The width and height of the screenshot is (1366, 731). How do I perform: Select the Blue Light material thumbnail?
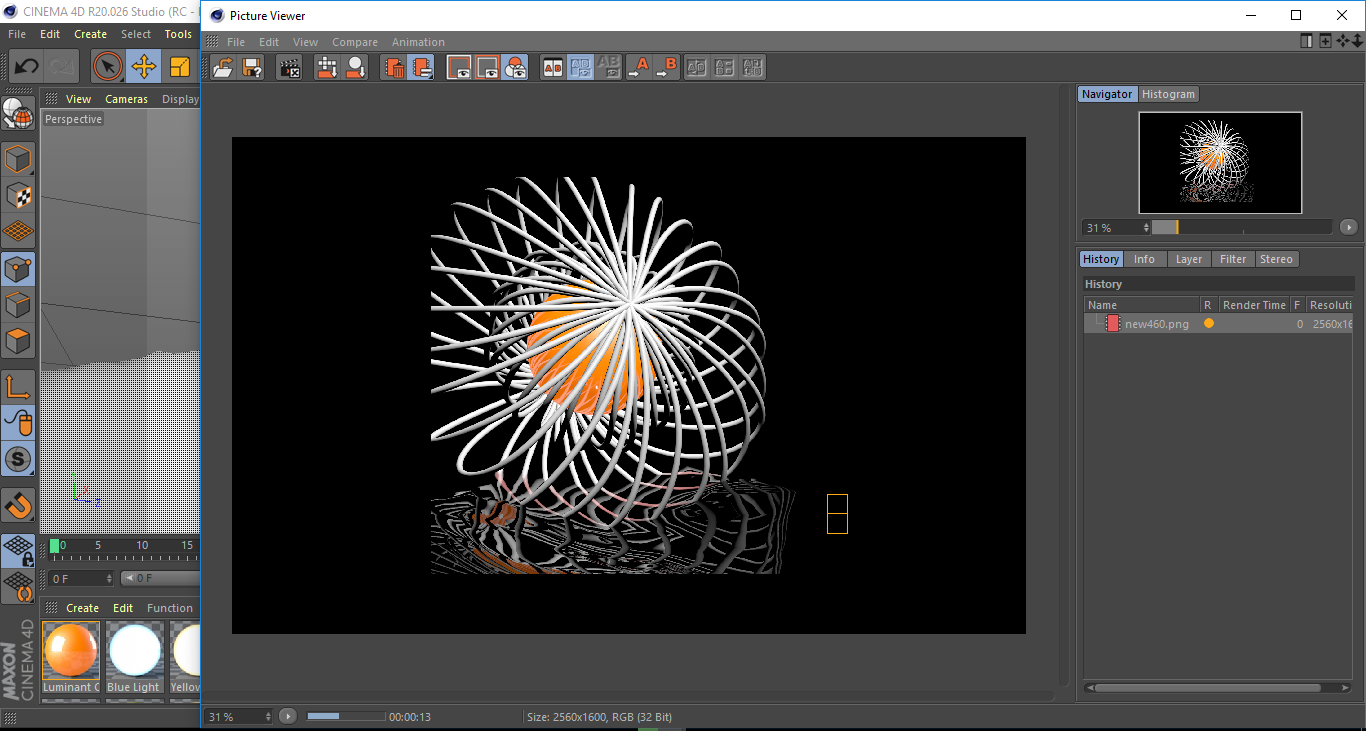pyautogui.click(x=134, y=651)
